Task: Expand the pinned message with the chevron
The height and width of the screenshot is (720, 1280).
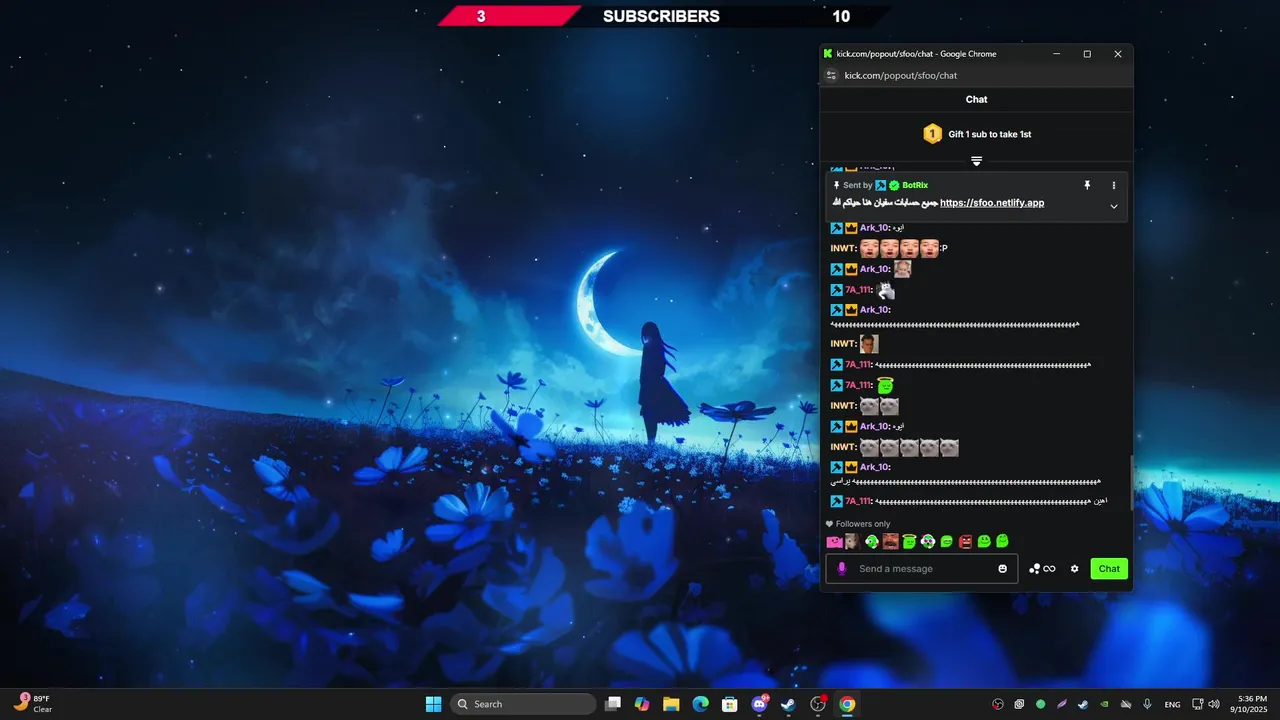Action: (x=1114, y=206)
